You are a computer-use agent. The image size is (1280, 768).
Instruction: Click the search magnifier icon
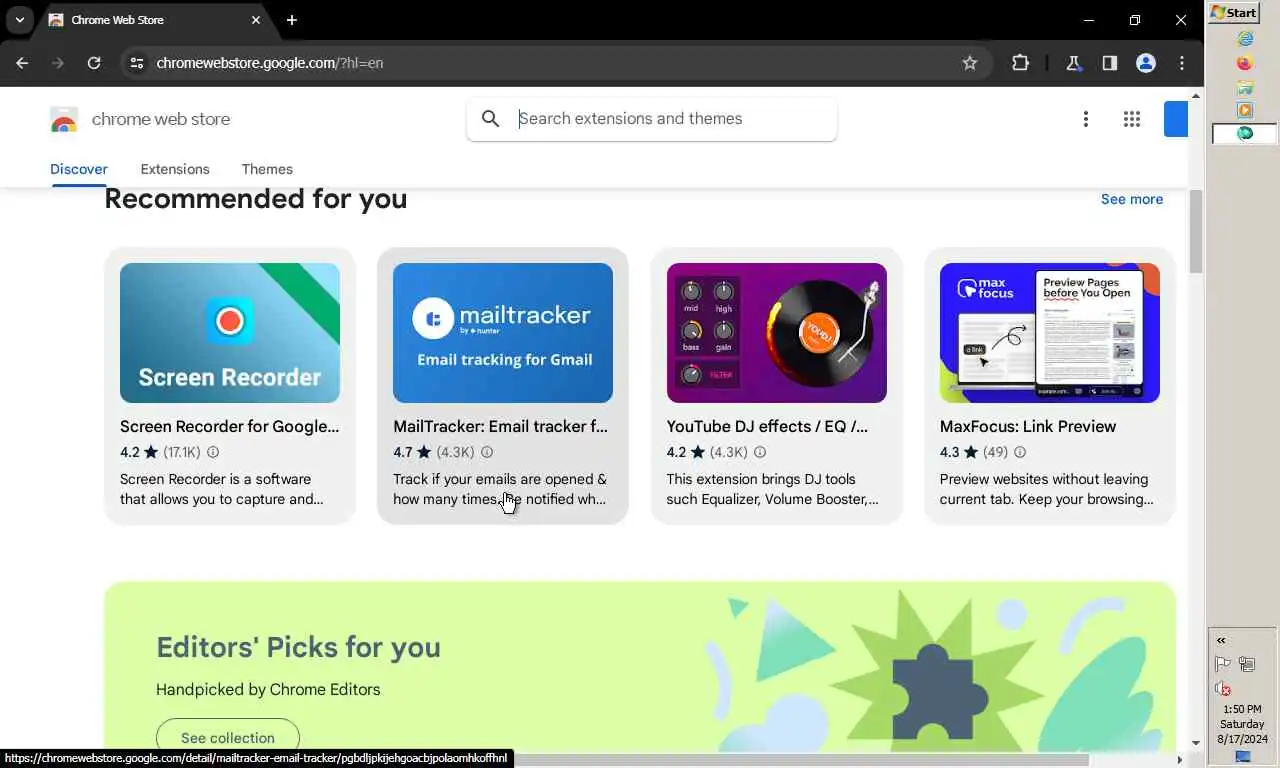(x=490, y=119)
